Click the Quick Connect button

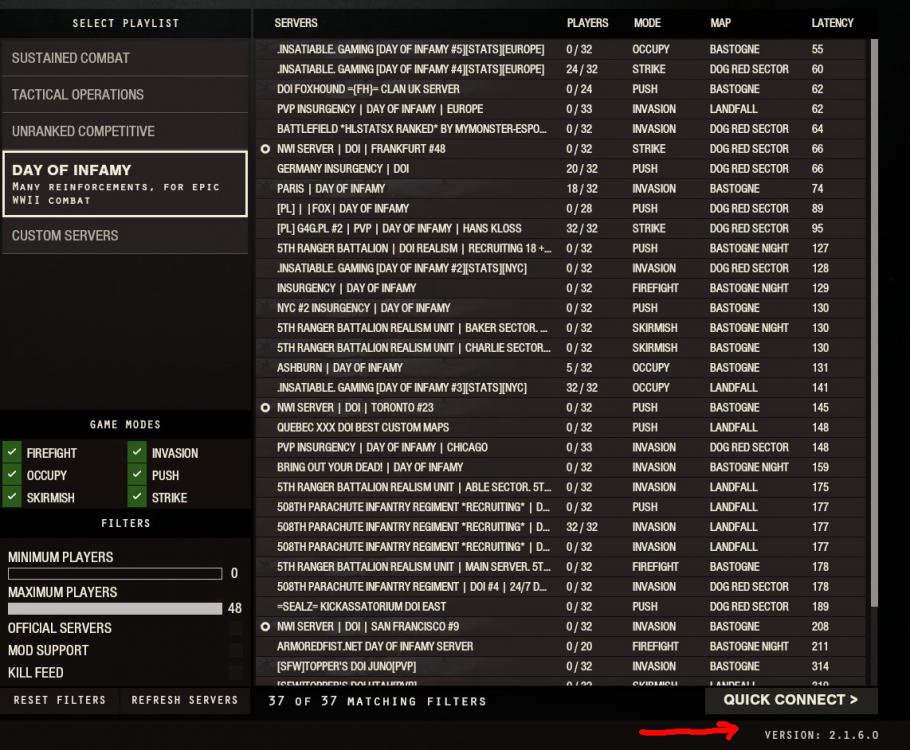coord(790,700)
